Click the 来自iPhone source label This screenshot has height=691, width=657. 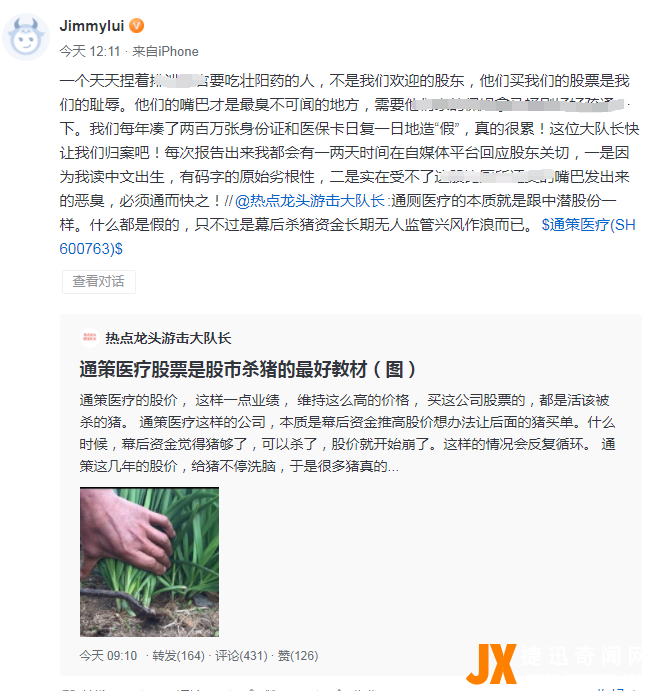point(165,52)
